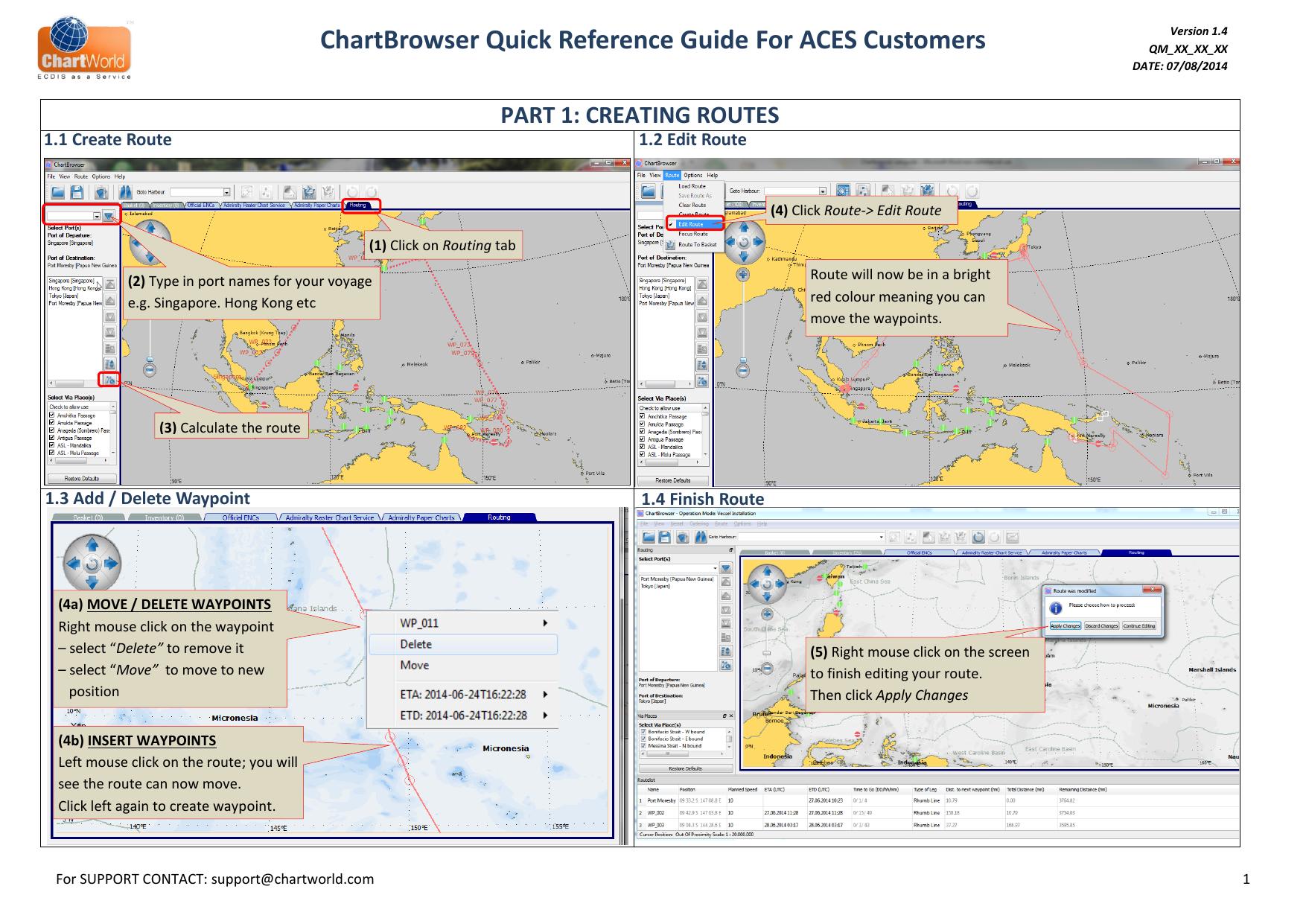Click the save disk icon in Finish Route toolbar

point(665,538)
